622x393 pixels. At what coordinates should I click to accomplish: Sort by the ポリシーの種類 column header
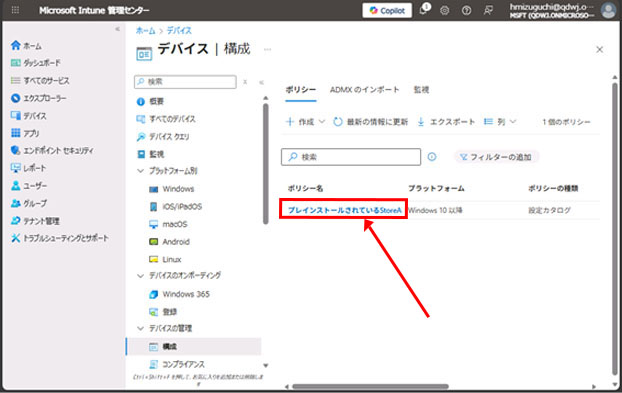(553, 188)
